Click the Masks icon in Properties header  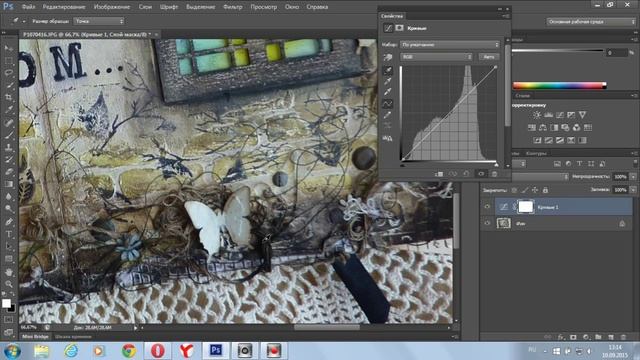[399, 28]
